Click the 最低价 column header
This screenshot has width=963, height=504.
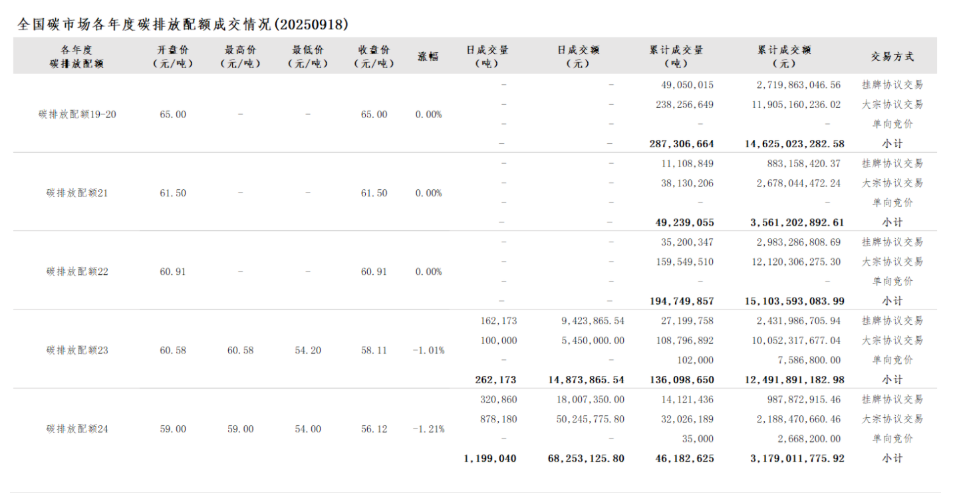[308, 56]
